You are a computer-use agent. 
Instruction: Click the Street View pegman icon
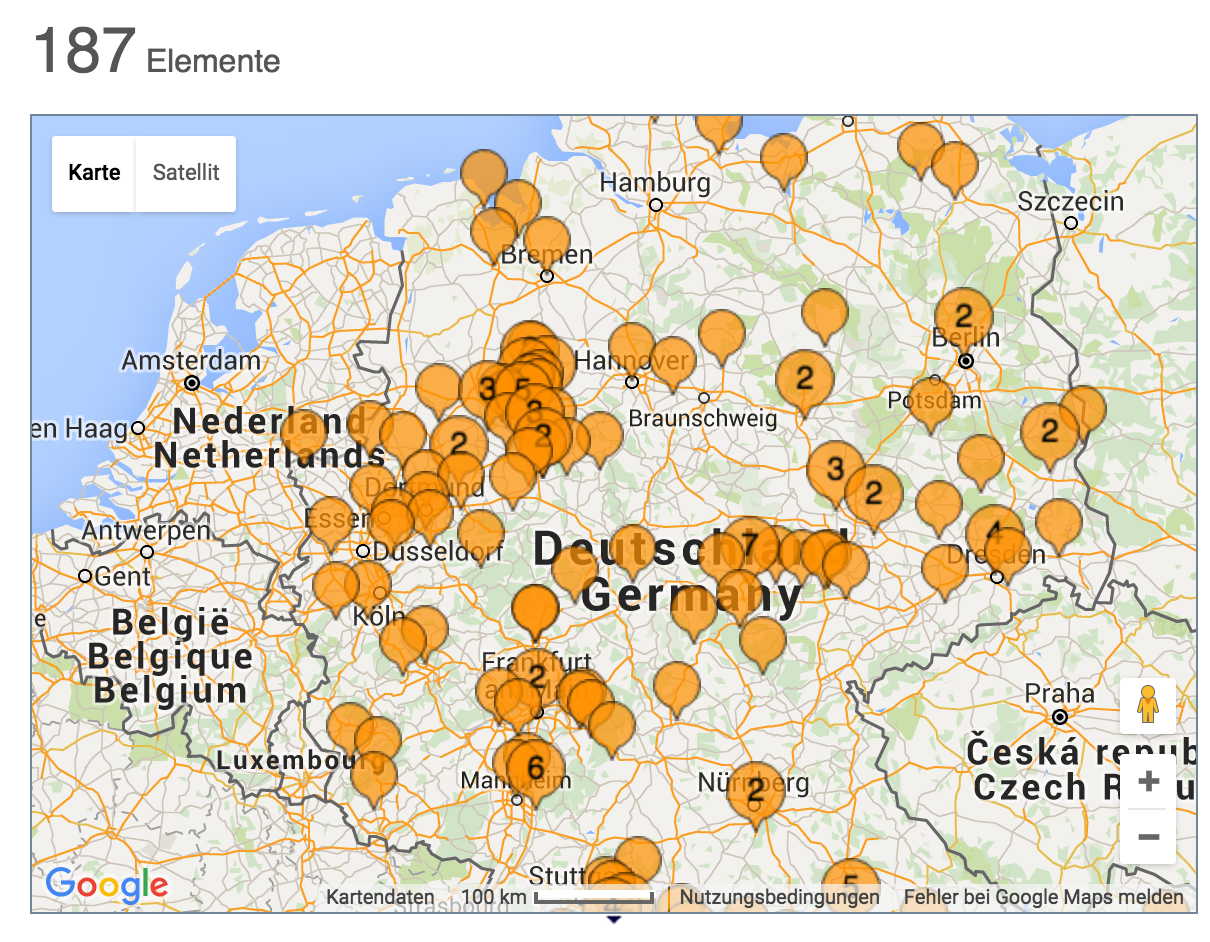click(1147, 706)
